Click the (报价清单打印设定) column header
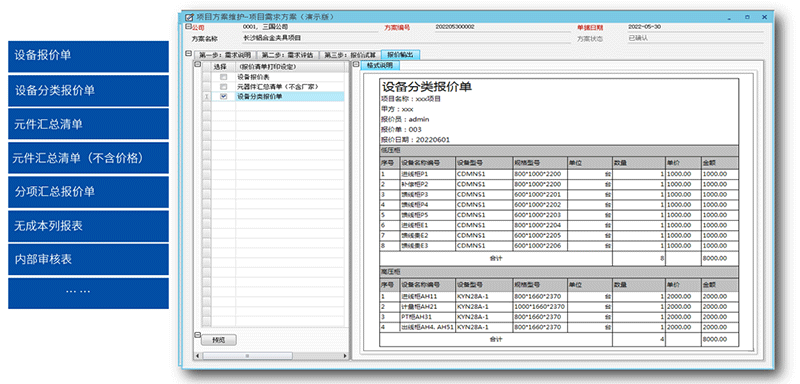Viewport: 800px width, 384px height. point(290,67)
